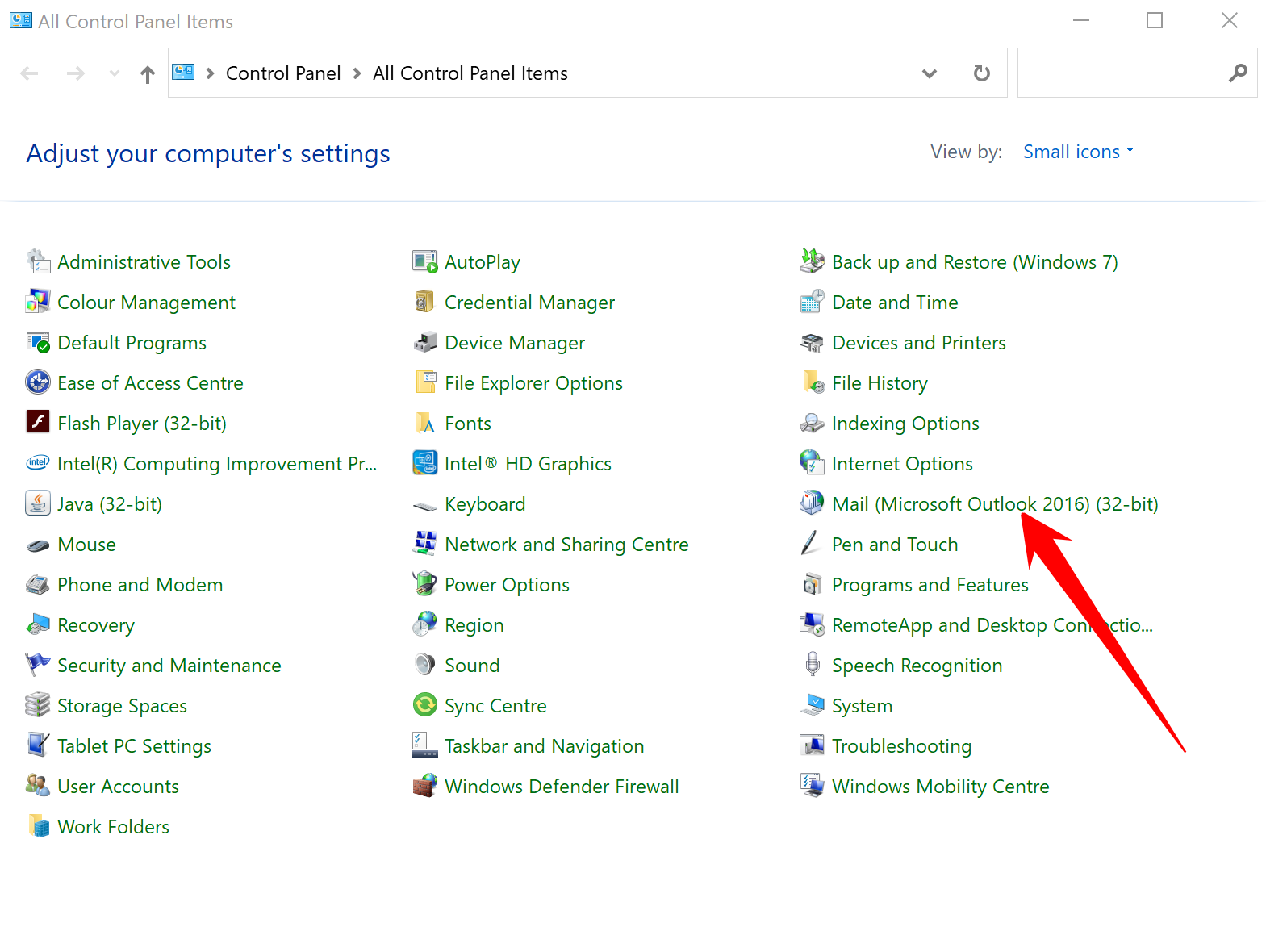The height and width of the screenshot is (952, 1266).
Task: Click the Keyboard icon
Action: coord(425,507)
